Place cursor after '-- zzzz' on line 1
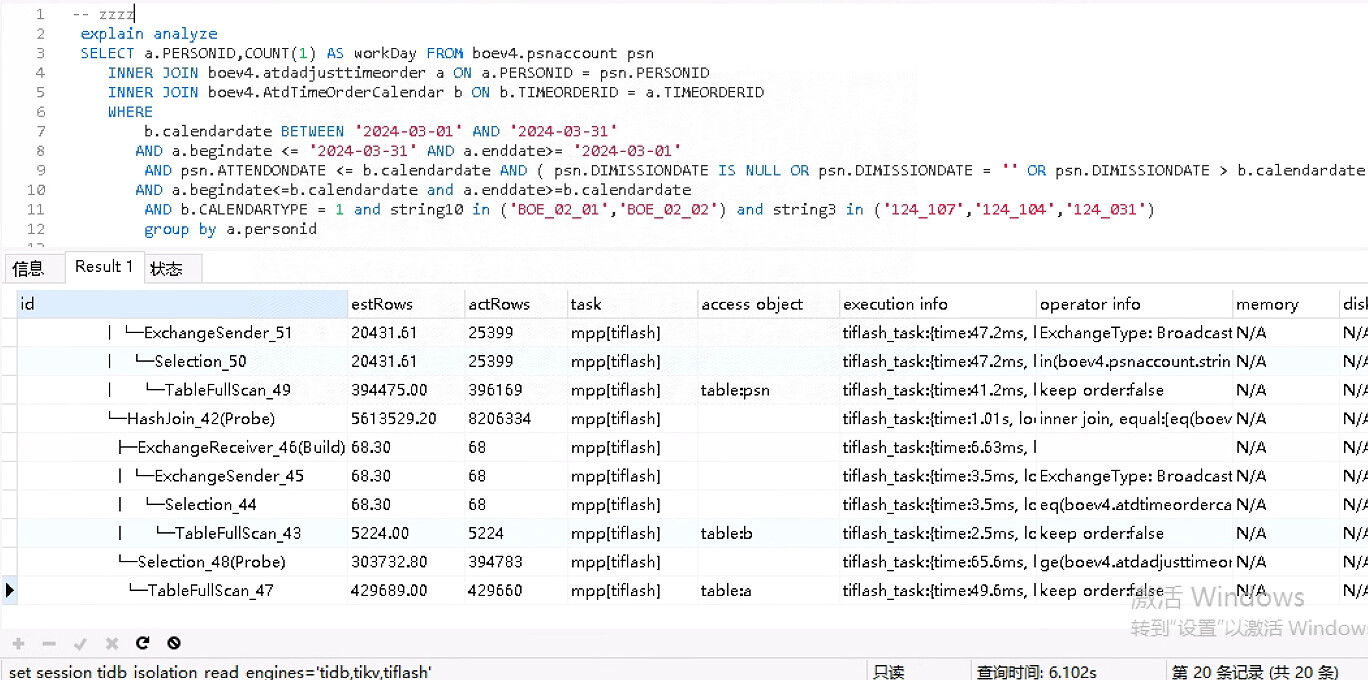This screenshot has height=680, width=1368. pos(134,14)
